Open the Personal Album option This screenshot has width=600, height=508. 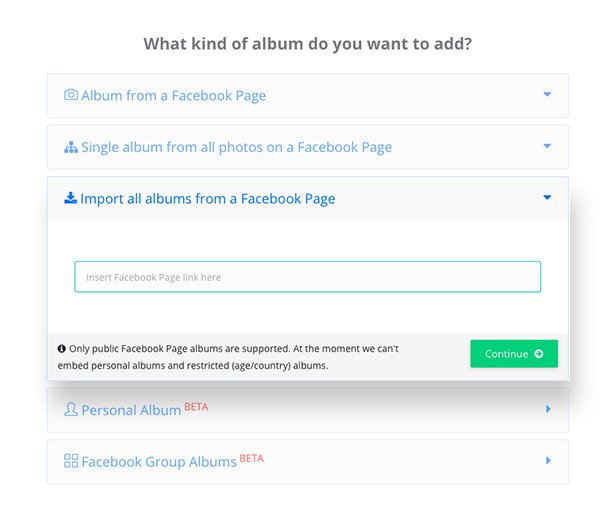tap(308, 410)
